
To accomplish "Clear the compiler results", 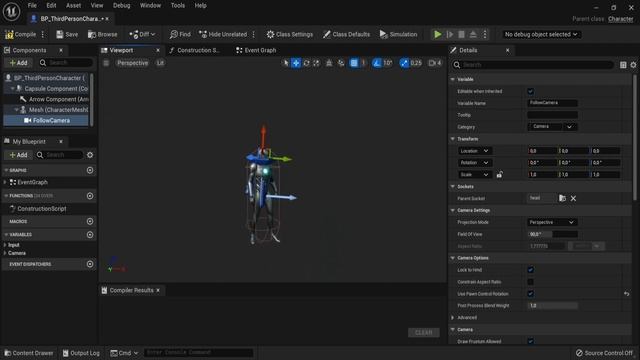I will coord(424,333).
